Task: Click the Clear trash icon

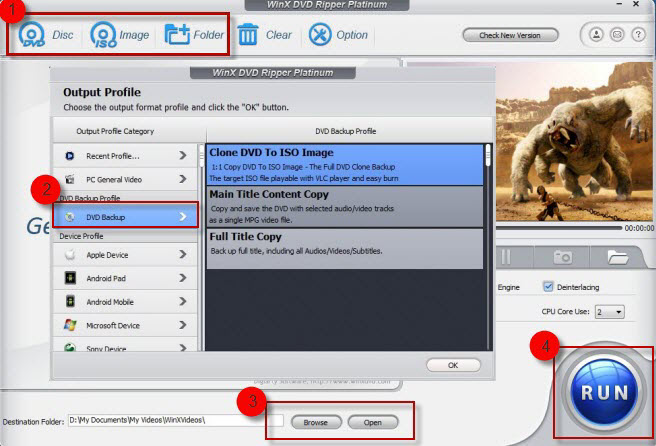Action: click(248, 34)
